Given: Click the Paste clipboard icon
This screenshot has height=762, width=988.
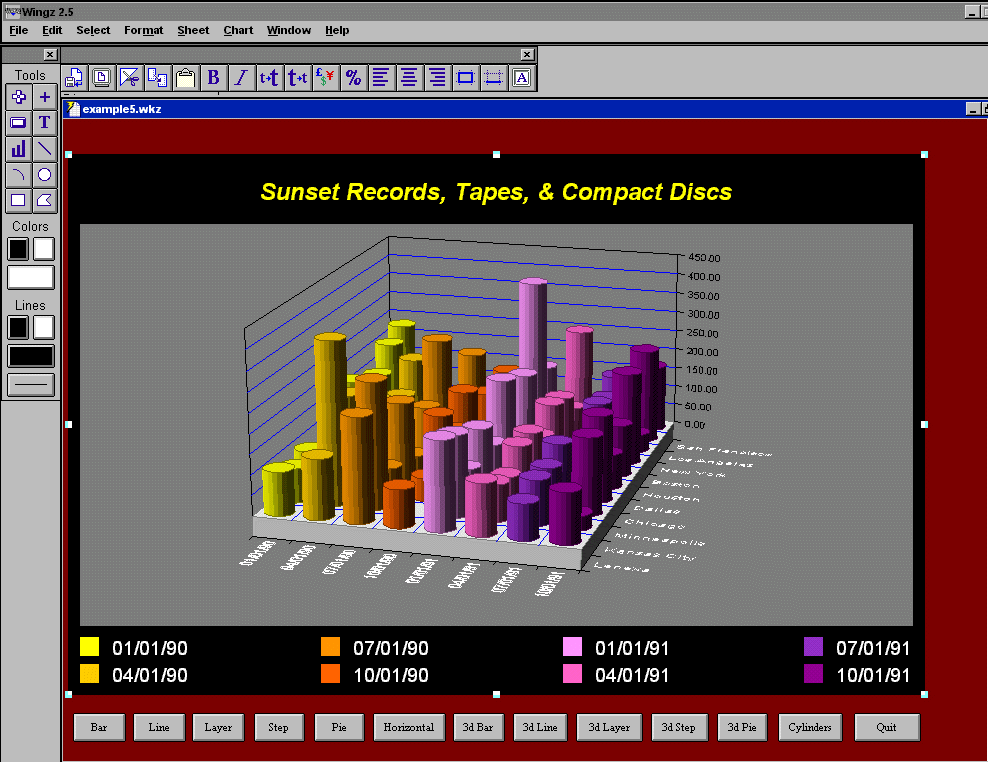Looking at the screenshot, I should pos(185,78).
